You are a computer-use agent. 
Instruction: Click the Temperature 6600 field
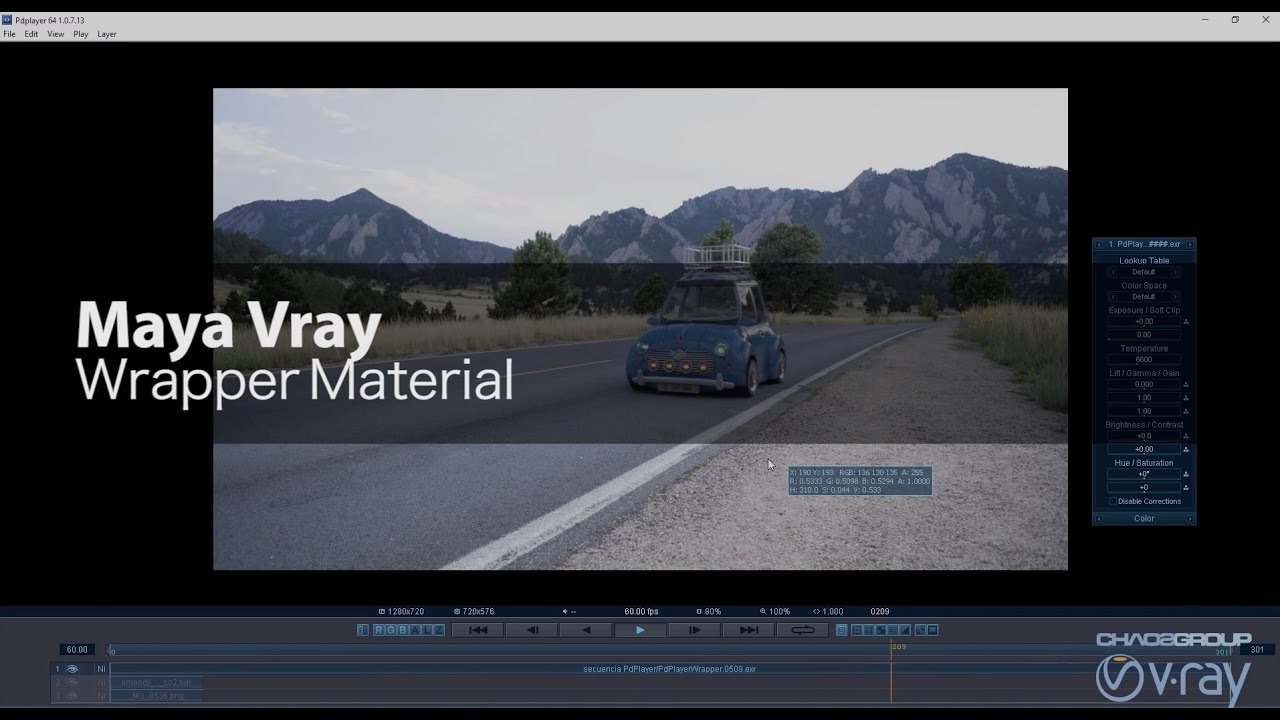(x=1144, y=360)
